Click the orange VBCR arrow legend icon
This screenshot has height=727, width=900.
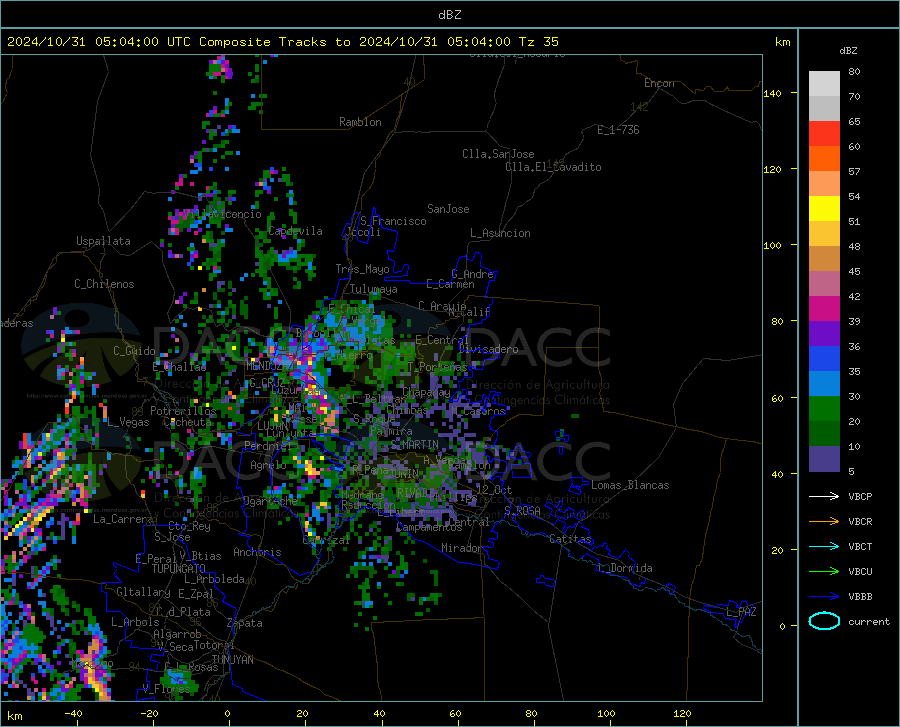[824, 522]
